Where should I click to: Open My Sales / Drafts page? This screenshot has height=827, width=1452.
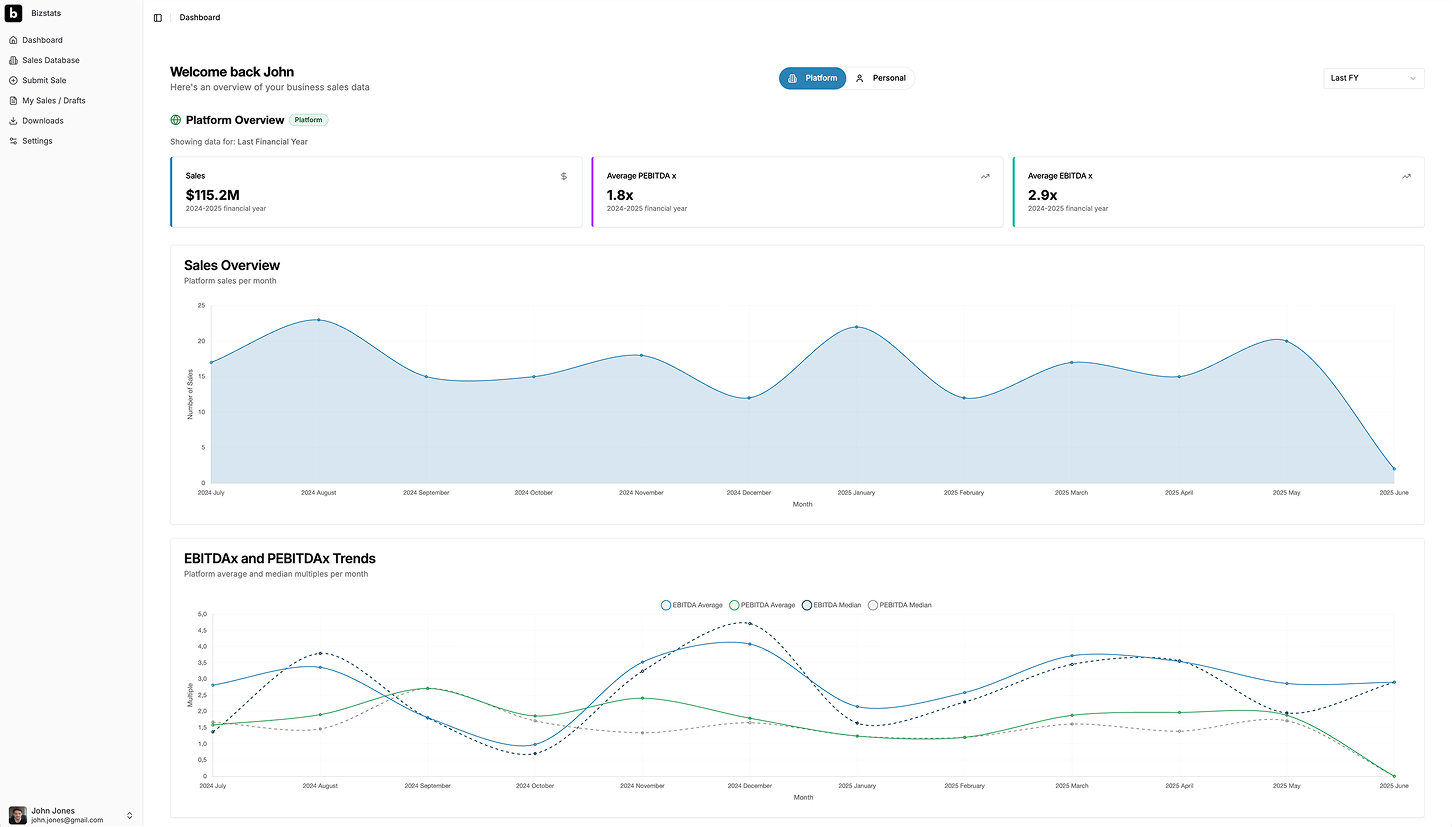[x=54, y=101]
